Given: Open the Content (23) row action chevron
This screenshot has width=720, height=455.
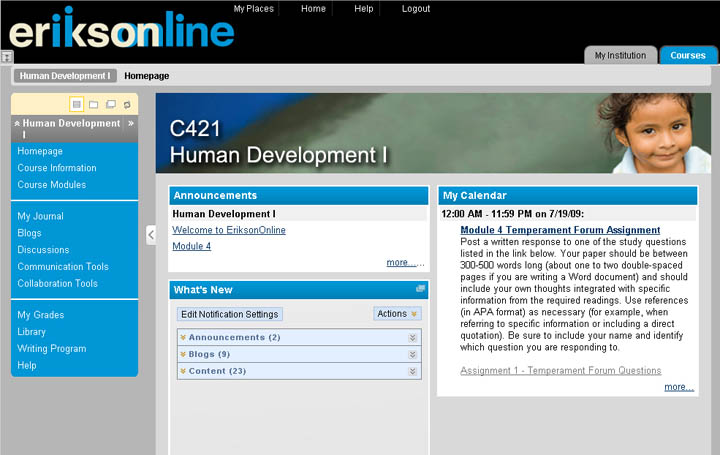Looking at the screenshot, I should pos(412,371).
